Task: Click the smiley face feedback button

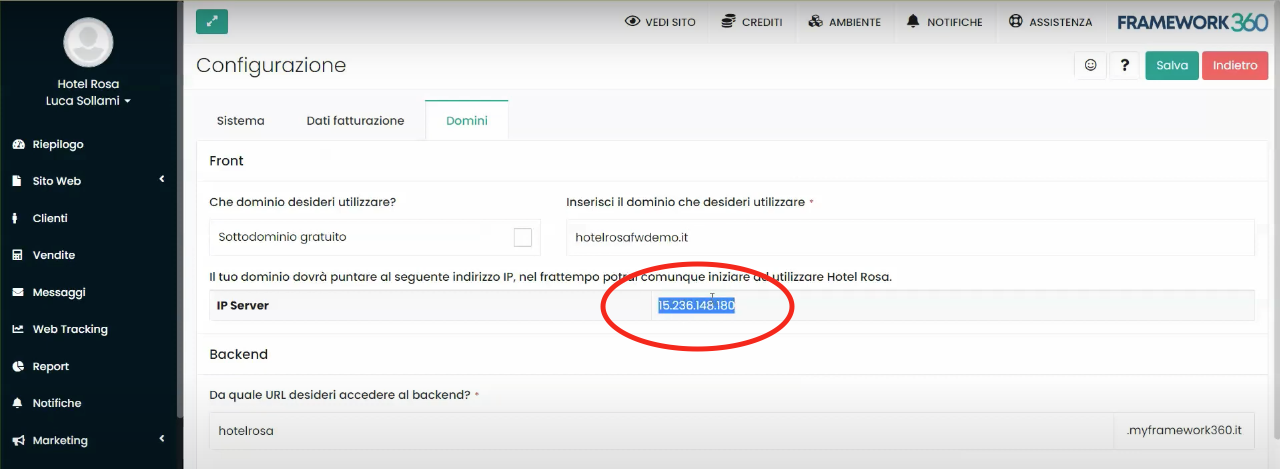Action: coord(1090,65)
